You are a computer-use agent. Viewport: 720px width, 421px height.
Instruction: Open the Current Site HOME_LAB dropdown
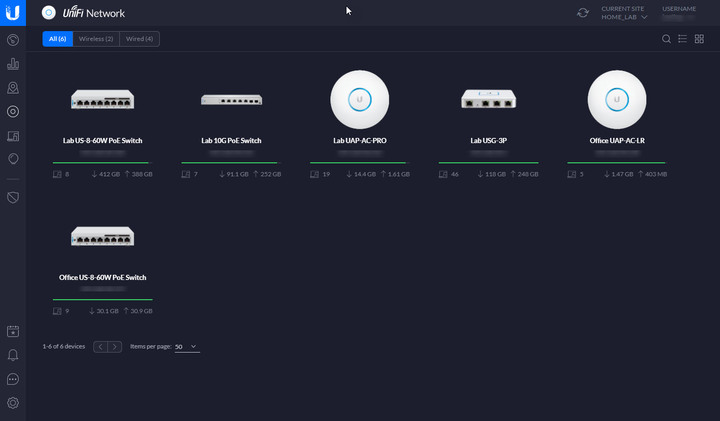(624, 13)
